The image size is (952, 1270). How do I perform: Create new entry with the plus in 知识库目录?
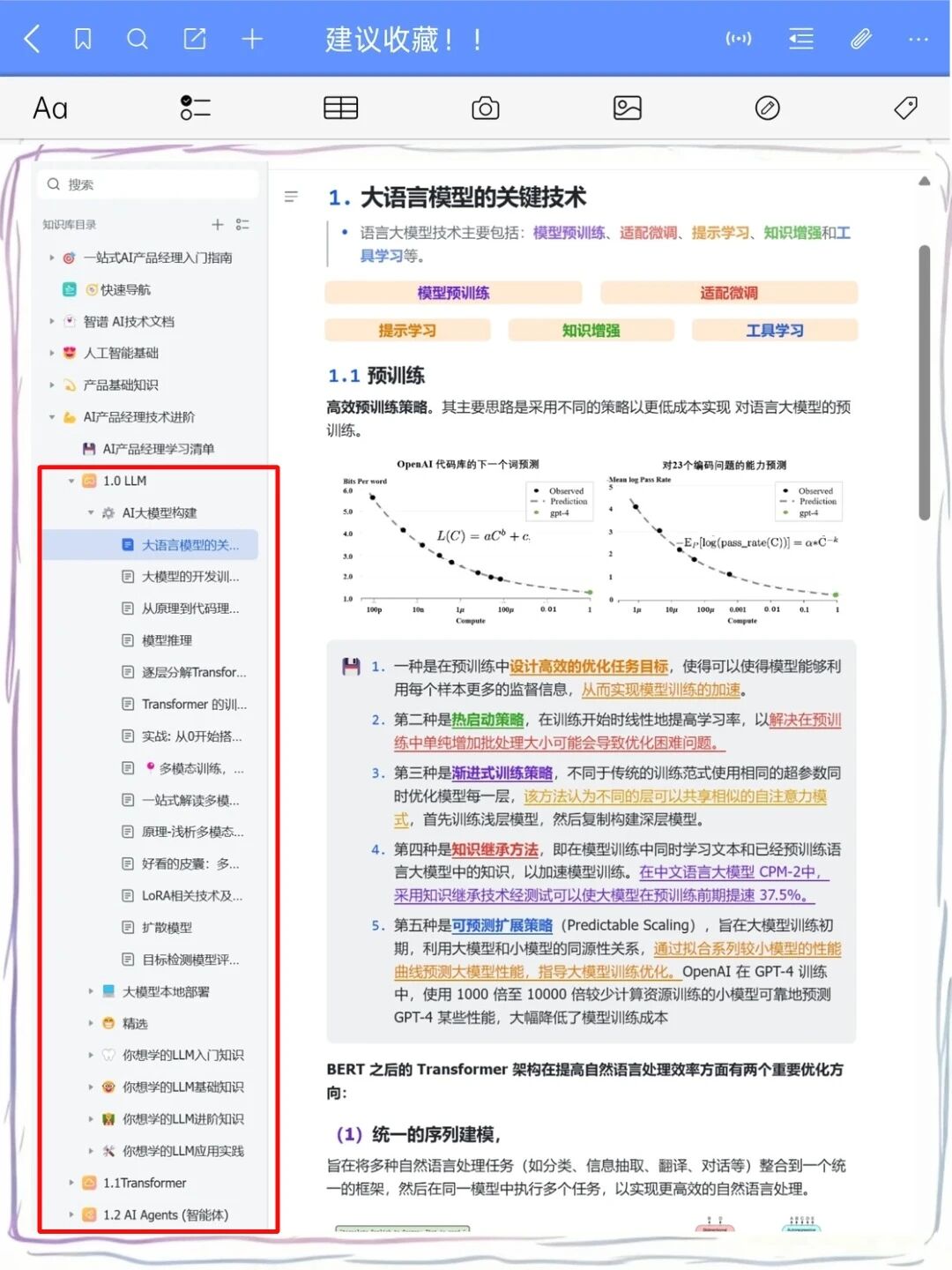tap(218, 224)
